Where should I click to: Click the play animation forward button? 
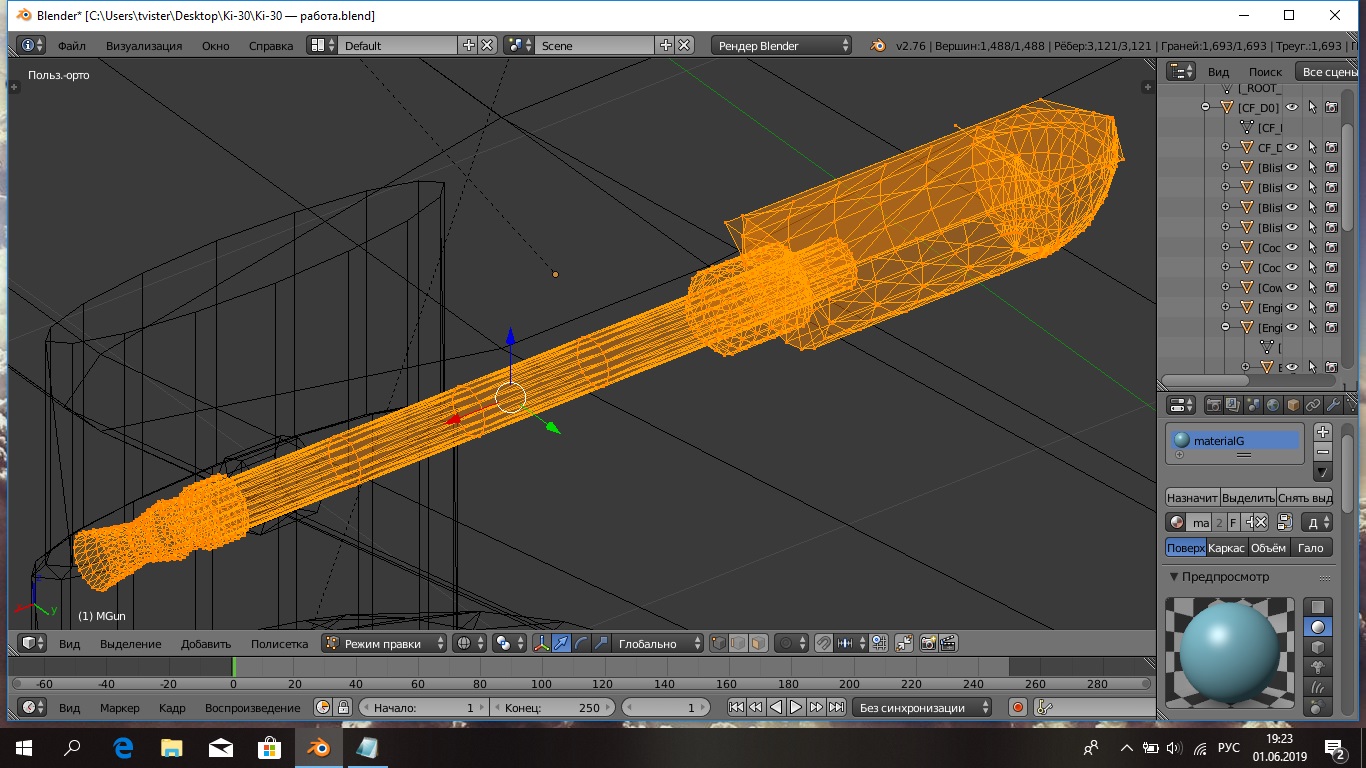pos(796,707)
